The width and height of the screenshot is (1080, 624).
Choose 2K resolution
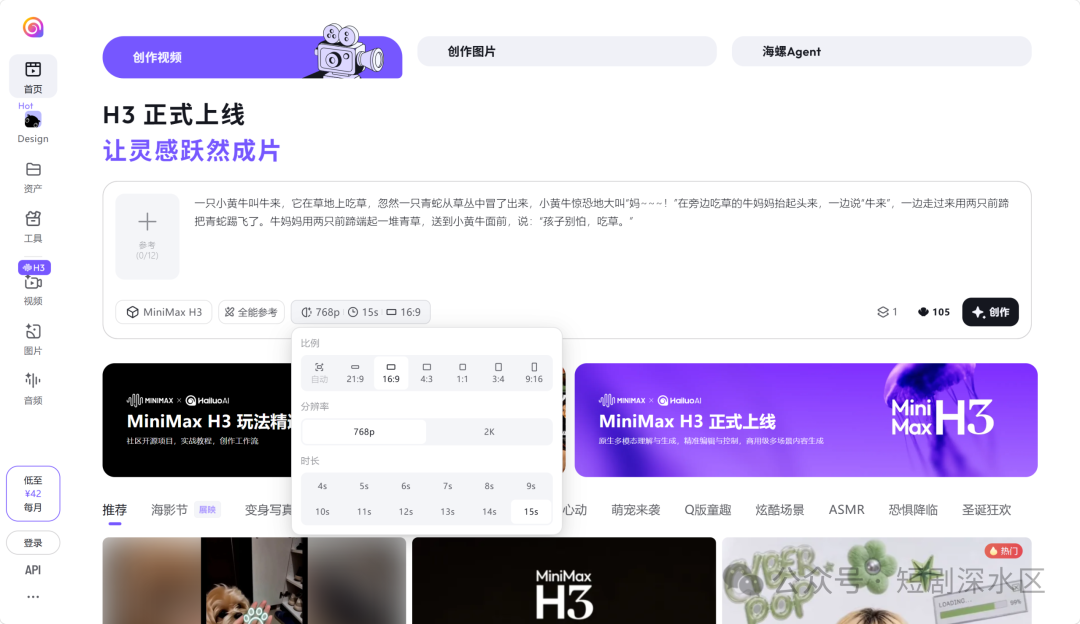[489, 432]
